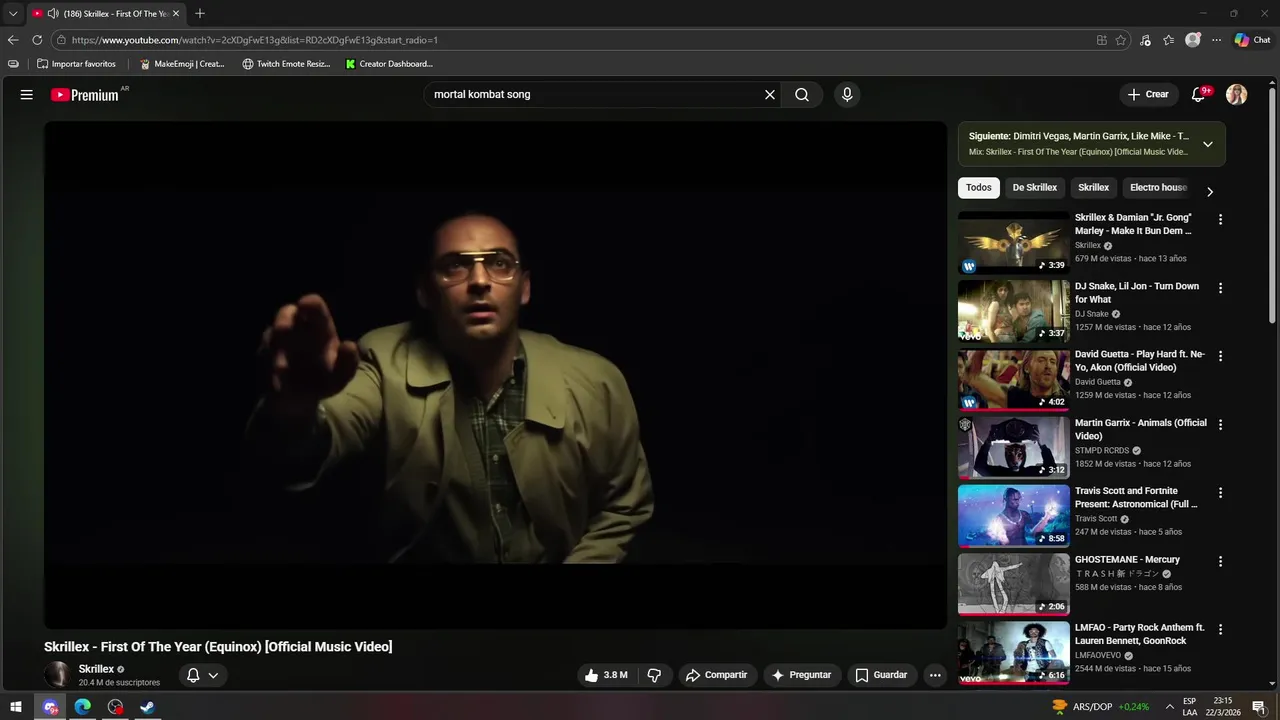The height and width of the screenshot is (720, 1280).
Task: Open options for Make It Bun Dem video
Action: [x=1220, y=219]
